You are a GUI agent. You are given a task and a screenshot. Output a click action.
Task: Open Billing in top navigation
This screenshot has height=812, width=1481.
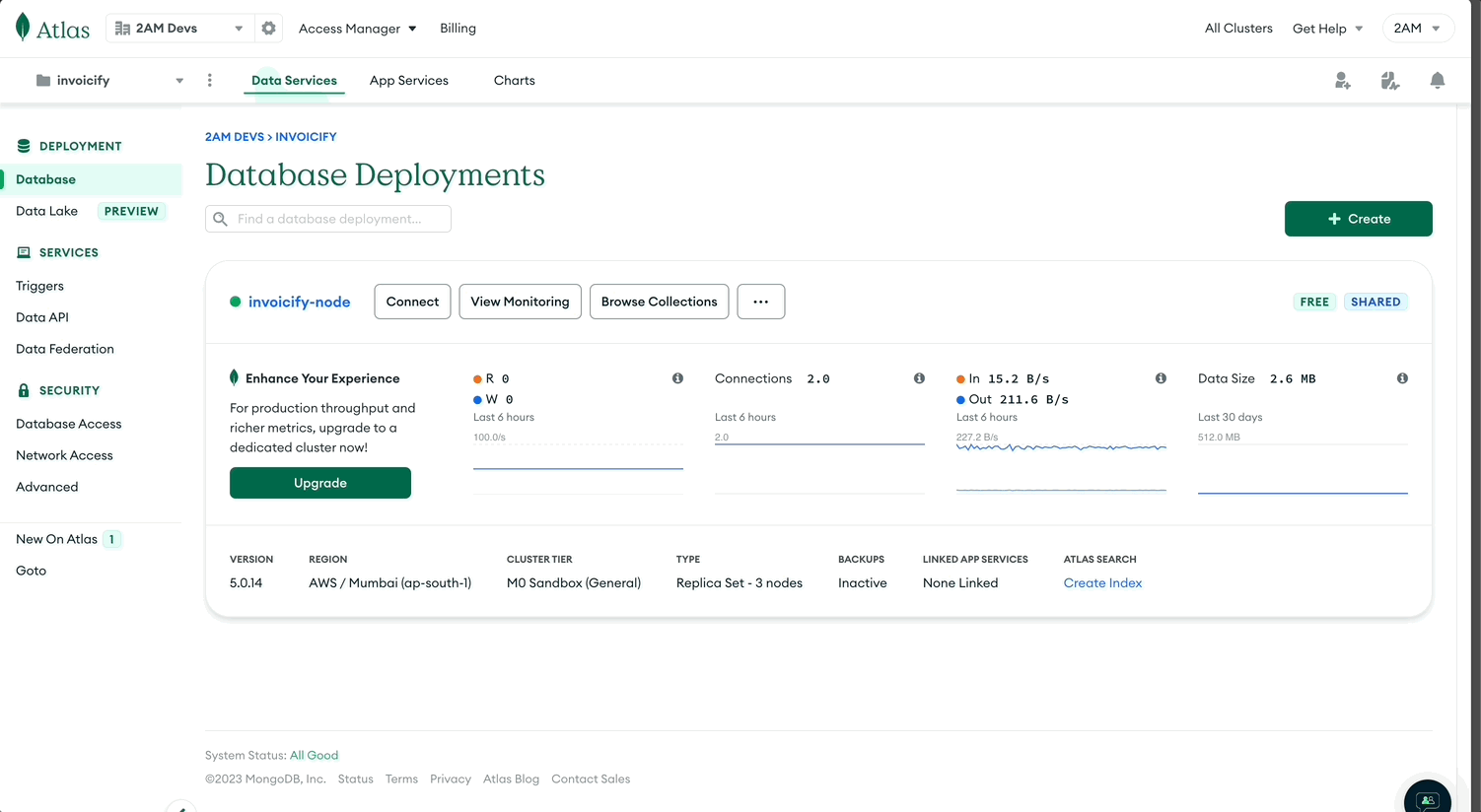coord(458,29)
